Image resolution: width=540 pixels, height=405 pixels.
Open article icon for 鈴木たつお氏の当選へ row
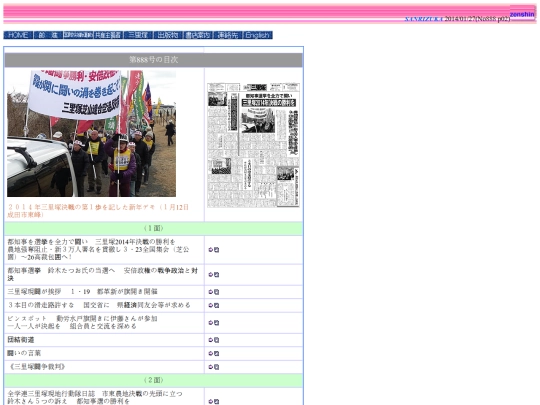click(214, 274)
